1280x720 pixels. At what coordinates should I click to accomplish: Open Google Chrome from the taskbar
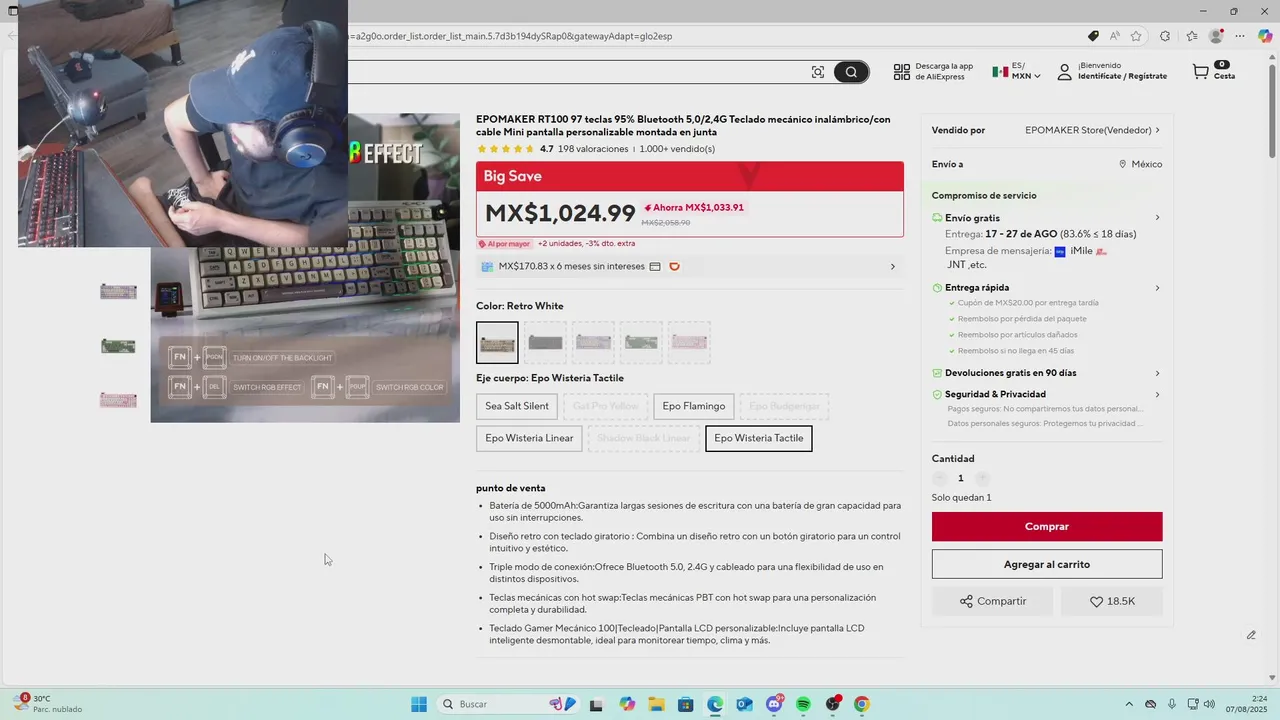pos(862,704)
